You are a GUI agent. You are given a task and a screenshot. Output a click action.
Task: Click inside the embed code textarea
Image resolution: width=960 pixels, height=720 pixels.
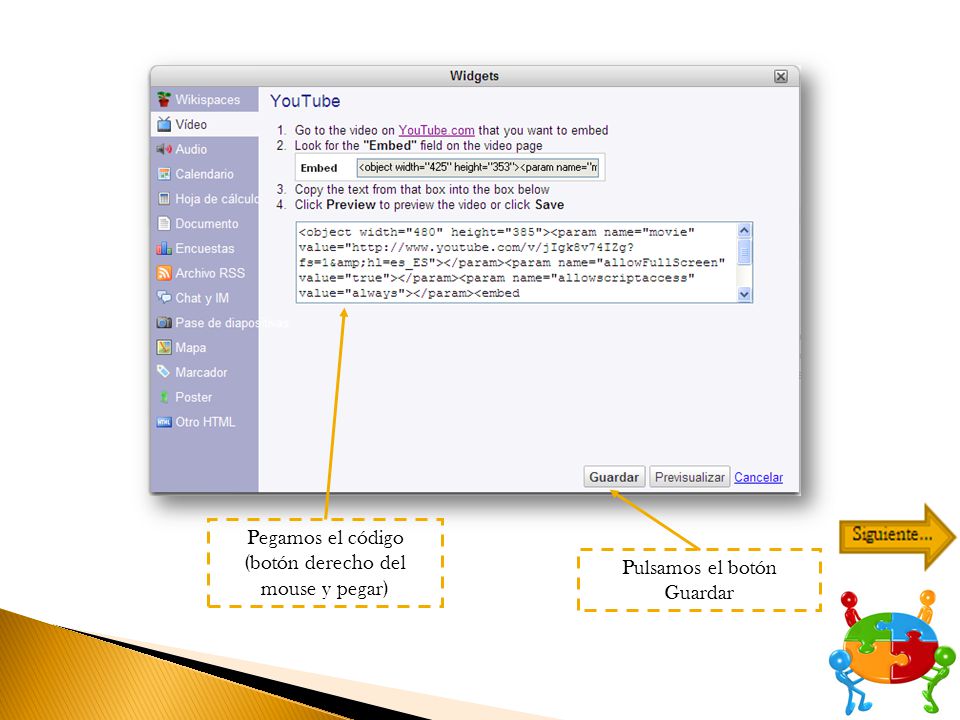tap(517, 262)
